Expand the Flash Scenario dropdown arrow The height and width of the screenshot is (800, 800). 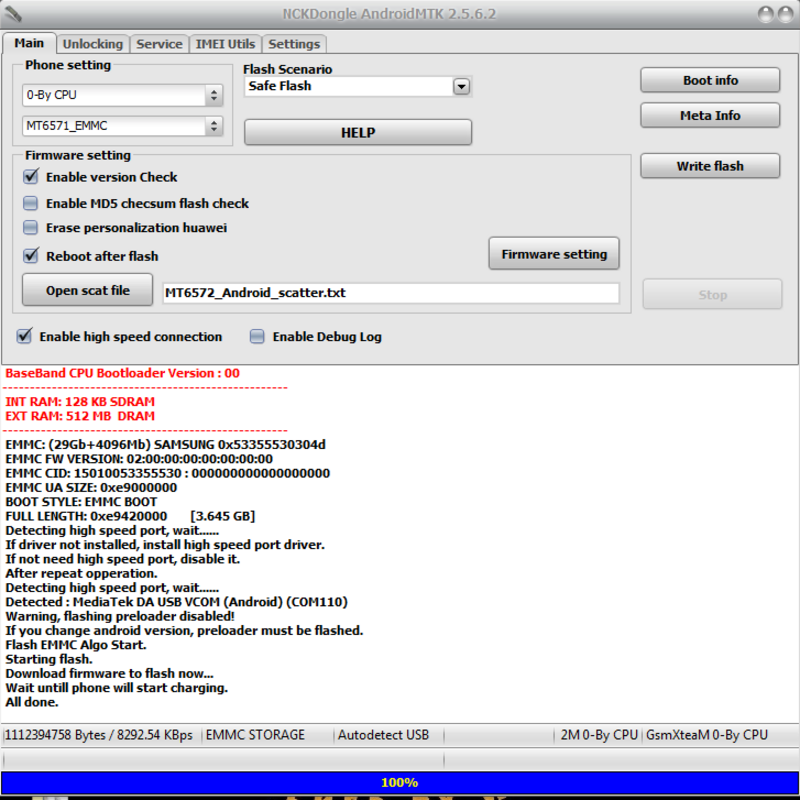(x=461, y=86)
